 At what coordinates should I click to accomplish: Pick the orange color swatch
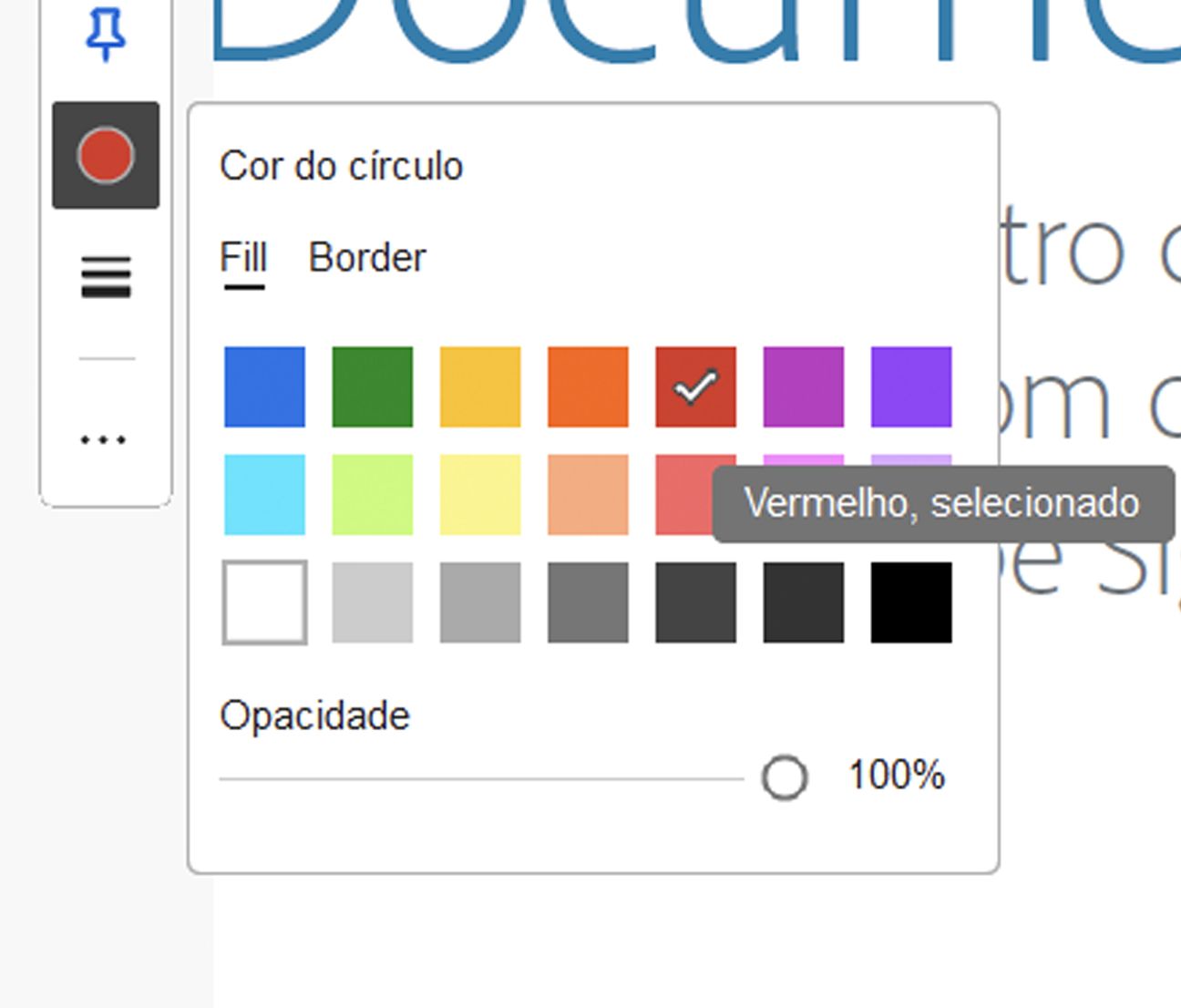[x=588, y=386]
